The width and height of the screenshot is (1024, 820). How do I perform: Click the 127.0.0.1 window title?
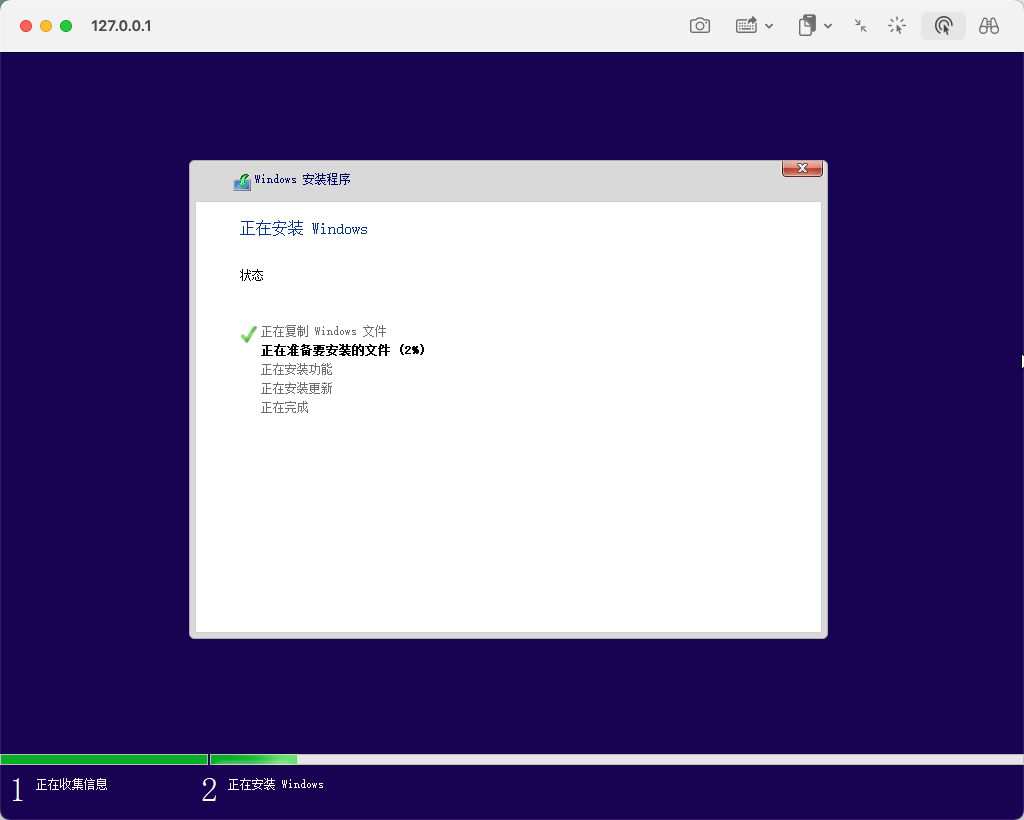[x=121, y=26]
